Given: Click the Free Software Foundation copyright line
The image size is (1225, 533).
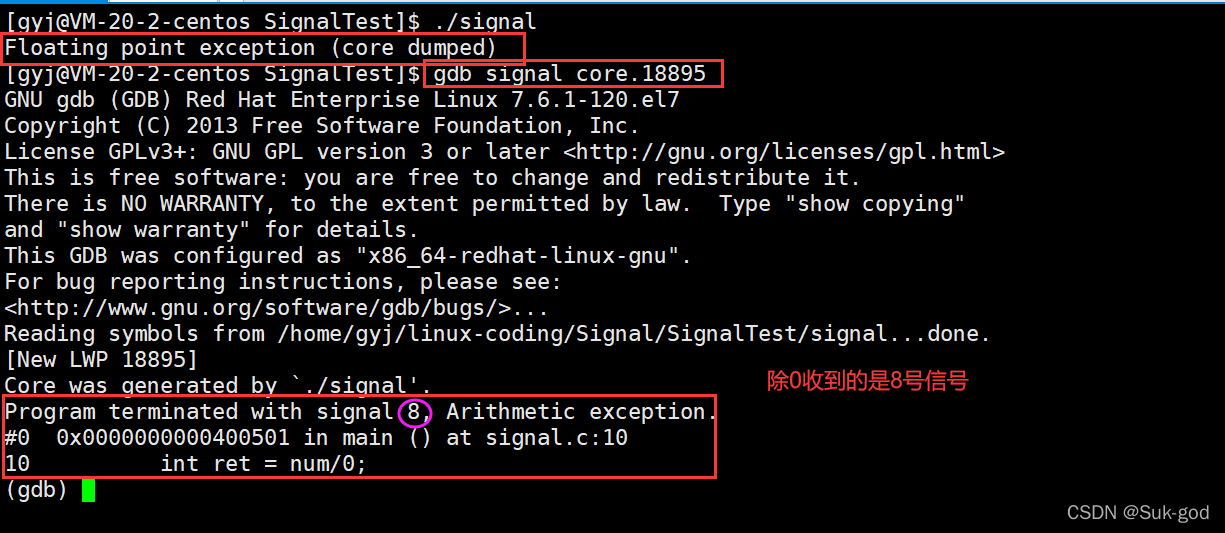Looking at the screenshot, I should (x=321, y=126).
